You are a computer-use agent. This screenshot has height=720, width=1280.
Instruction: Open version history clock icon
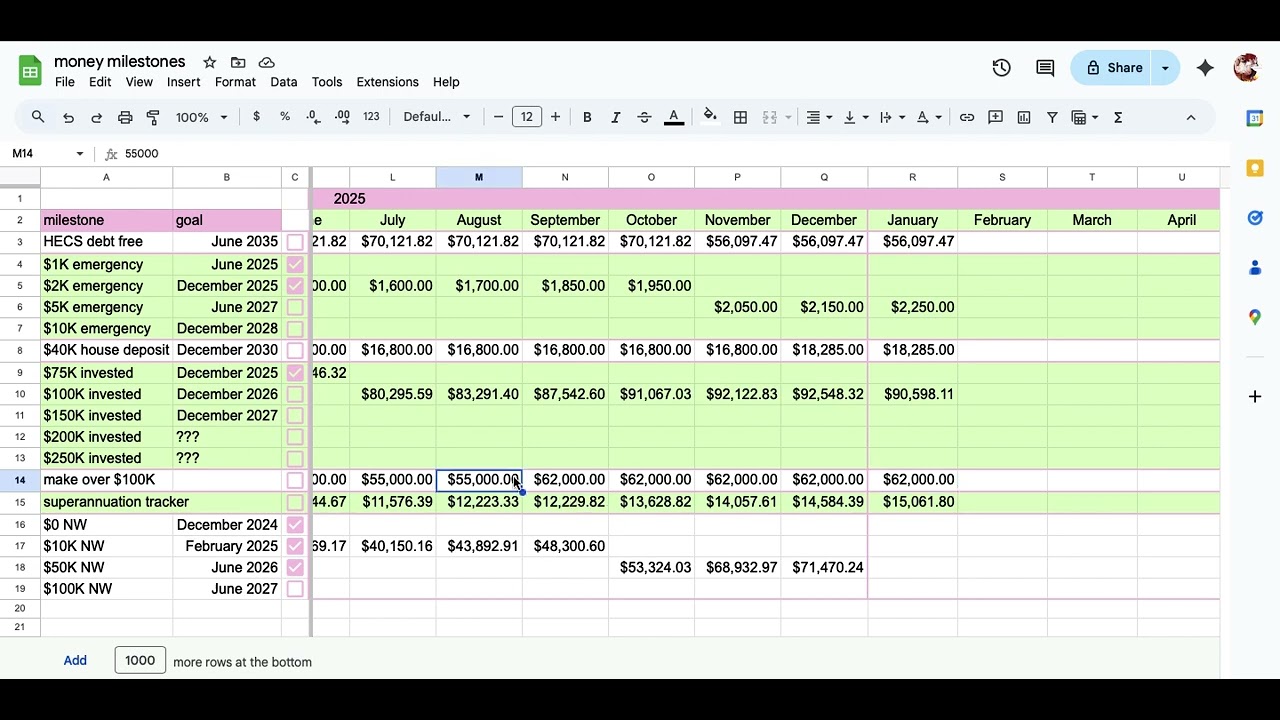1001,68
